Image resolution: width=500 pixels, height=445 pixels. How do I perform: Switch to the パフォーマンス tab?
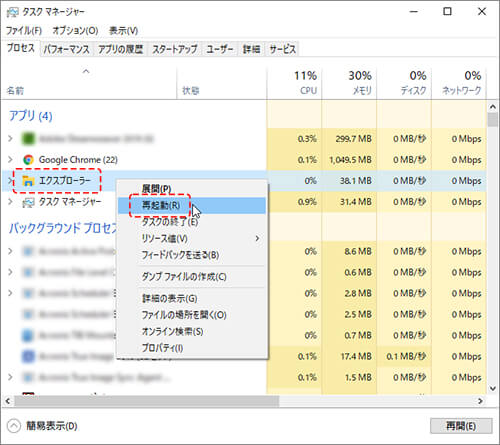[67, 49]
